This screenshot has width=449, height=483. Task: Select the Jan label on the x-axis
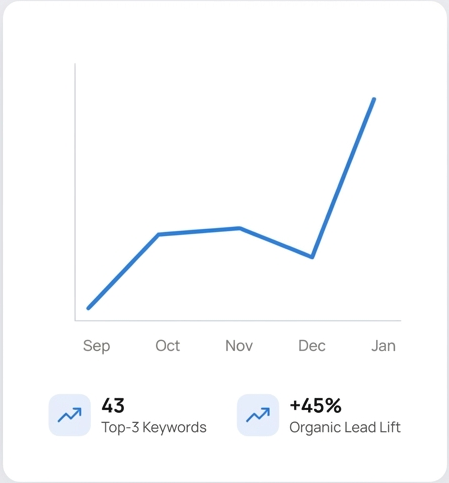tap(383, 346)
